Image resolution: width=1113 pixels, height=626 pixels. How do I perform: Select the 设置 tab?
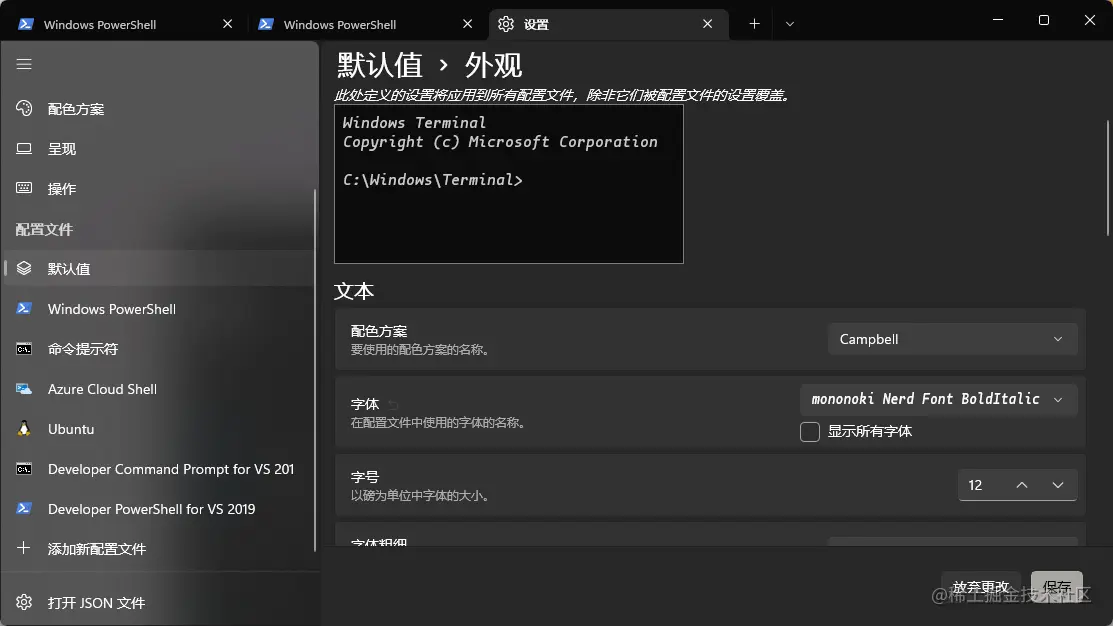pos(608,24)
